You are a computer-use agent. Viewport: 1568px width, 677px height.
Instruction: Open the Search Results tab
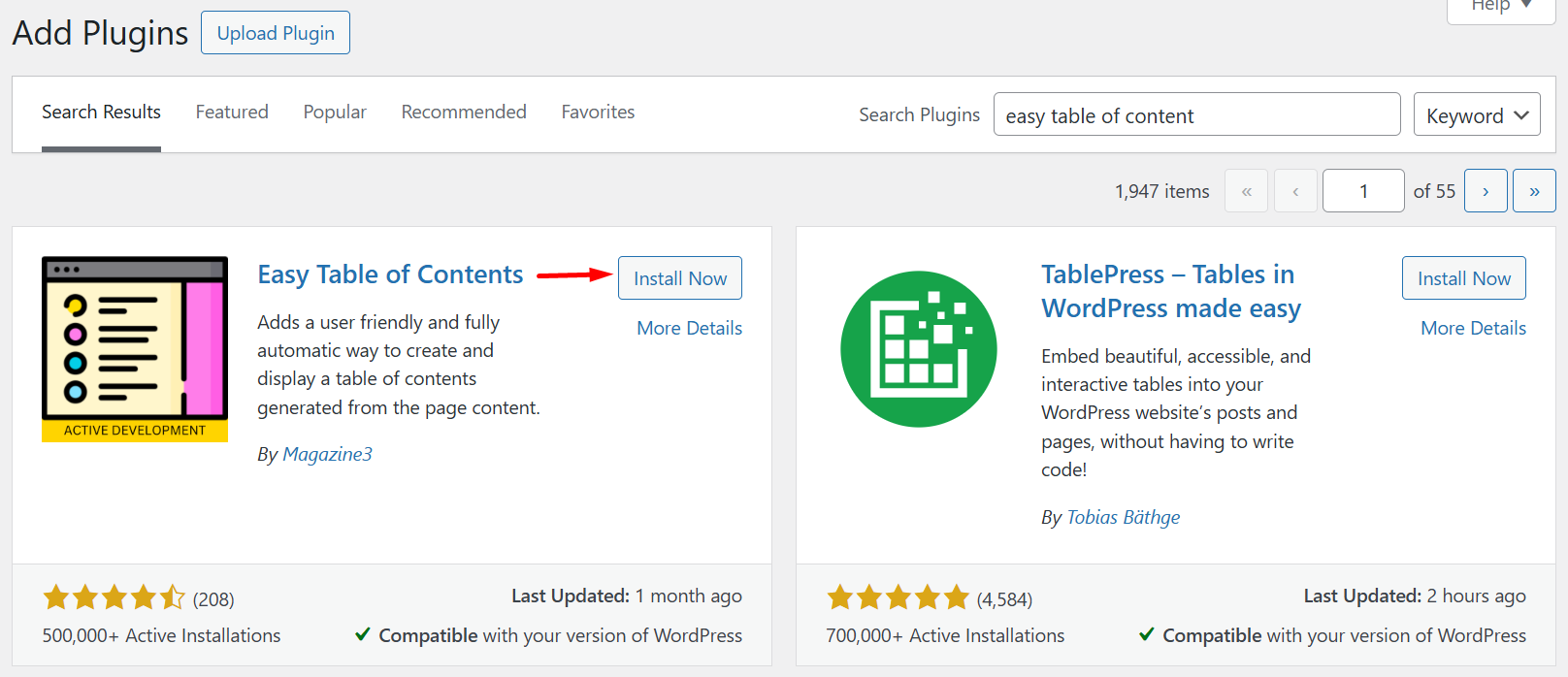point(101,113)
